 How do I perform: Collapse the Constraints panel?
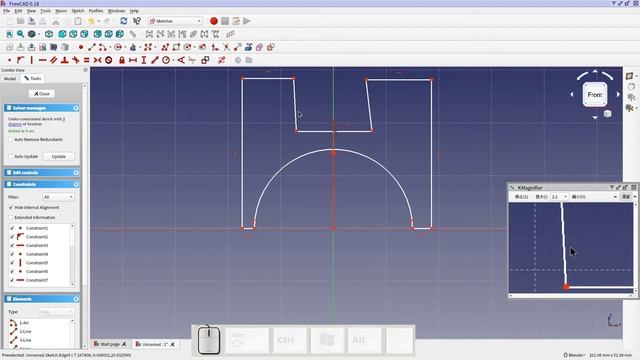[76, 184]
